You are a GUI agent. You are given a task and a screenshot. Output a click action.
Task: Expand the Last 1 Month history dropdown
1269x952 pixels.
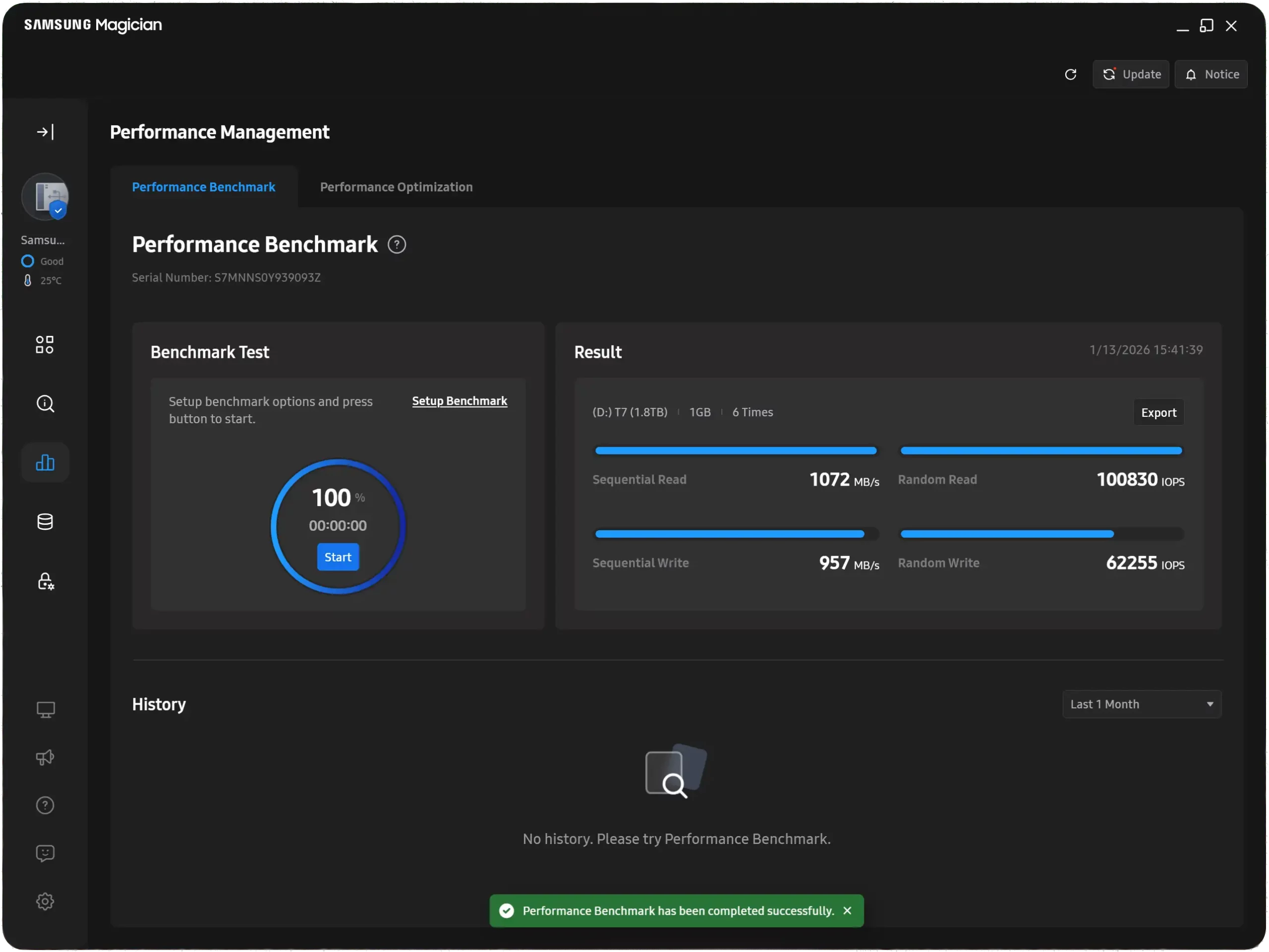(1142, 704)
